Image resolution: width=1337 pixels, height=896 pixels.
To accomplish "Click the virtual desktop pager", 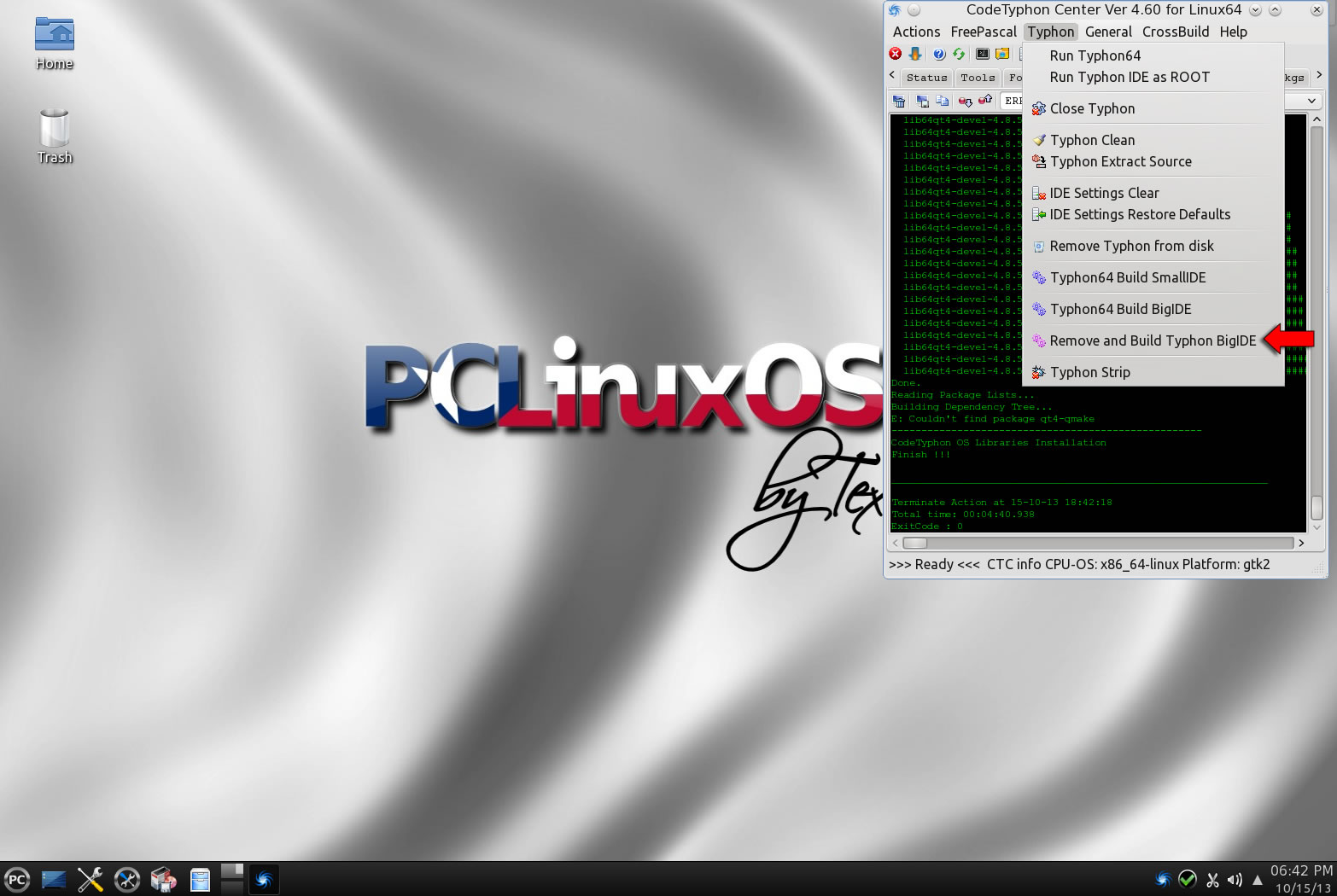I will pos(232,880).
